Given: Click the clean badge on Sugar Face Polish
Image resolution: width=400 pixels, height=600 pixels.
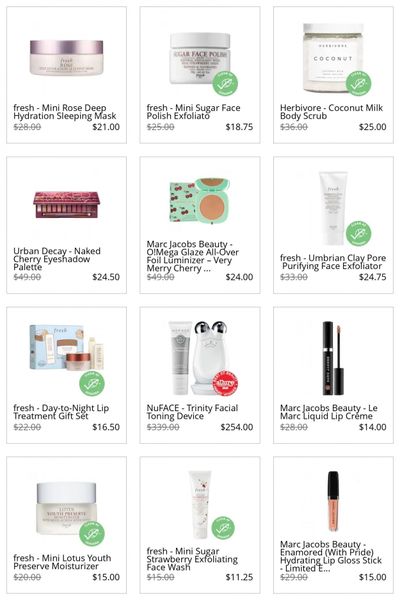Looking at the screenshot, I should coord(225,83).
